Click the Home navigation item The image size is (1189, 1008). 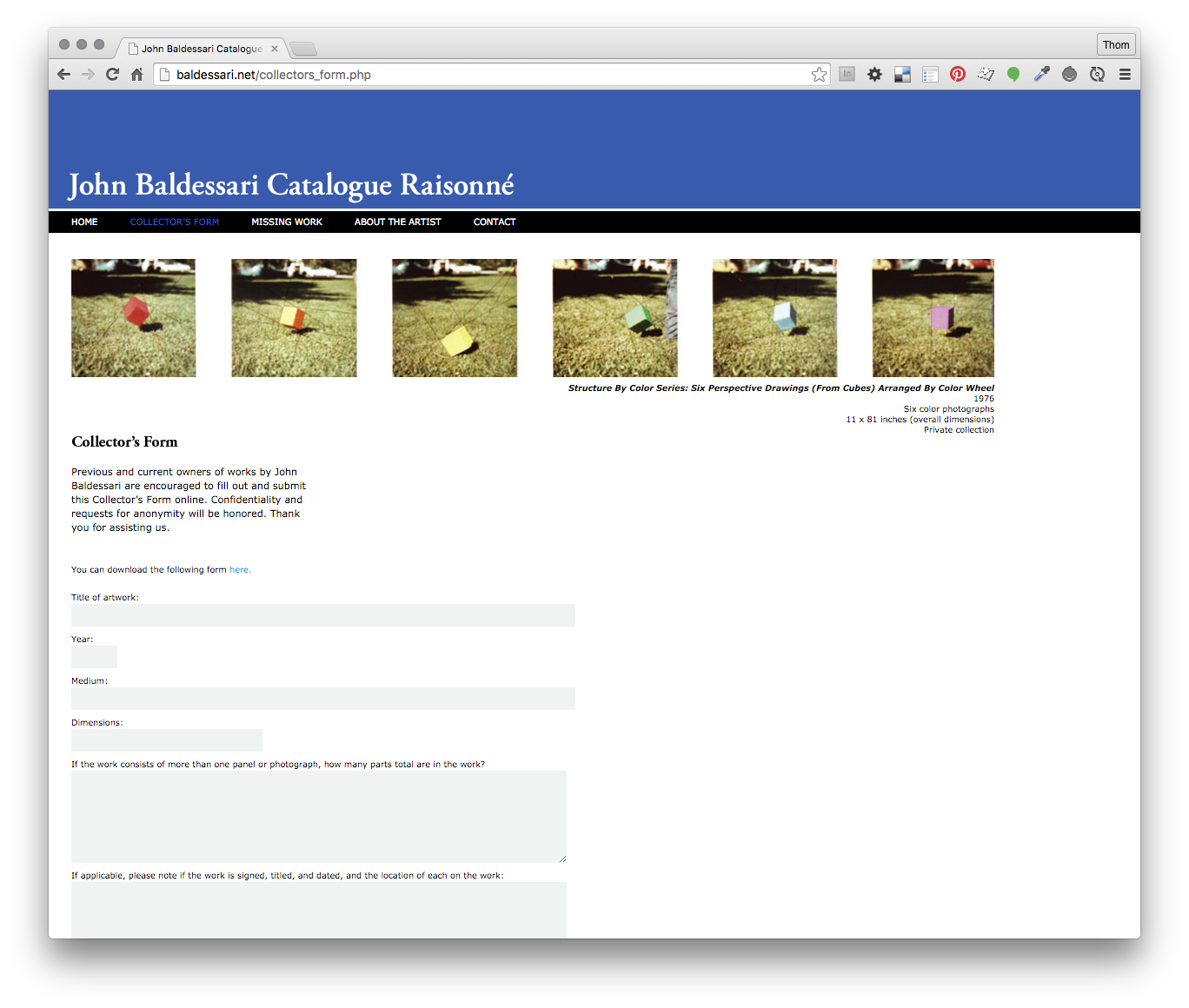point(84,222)
